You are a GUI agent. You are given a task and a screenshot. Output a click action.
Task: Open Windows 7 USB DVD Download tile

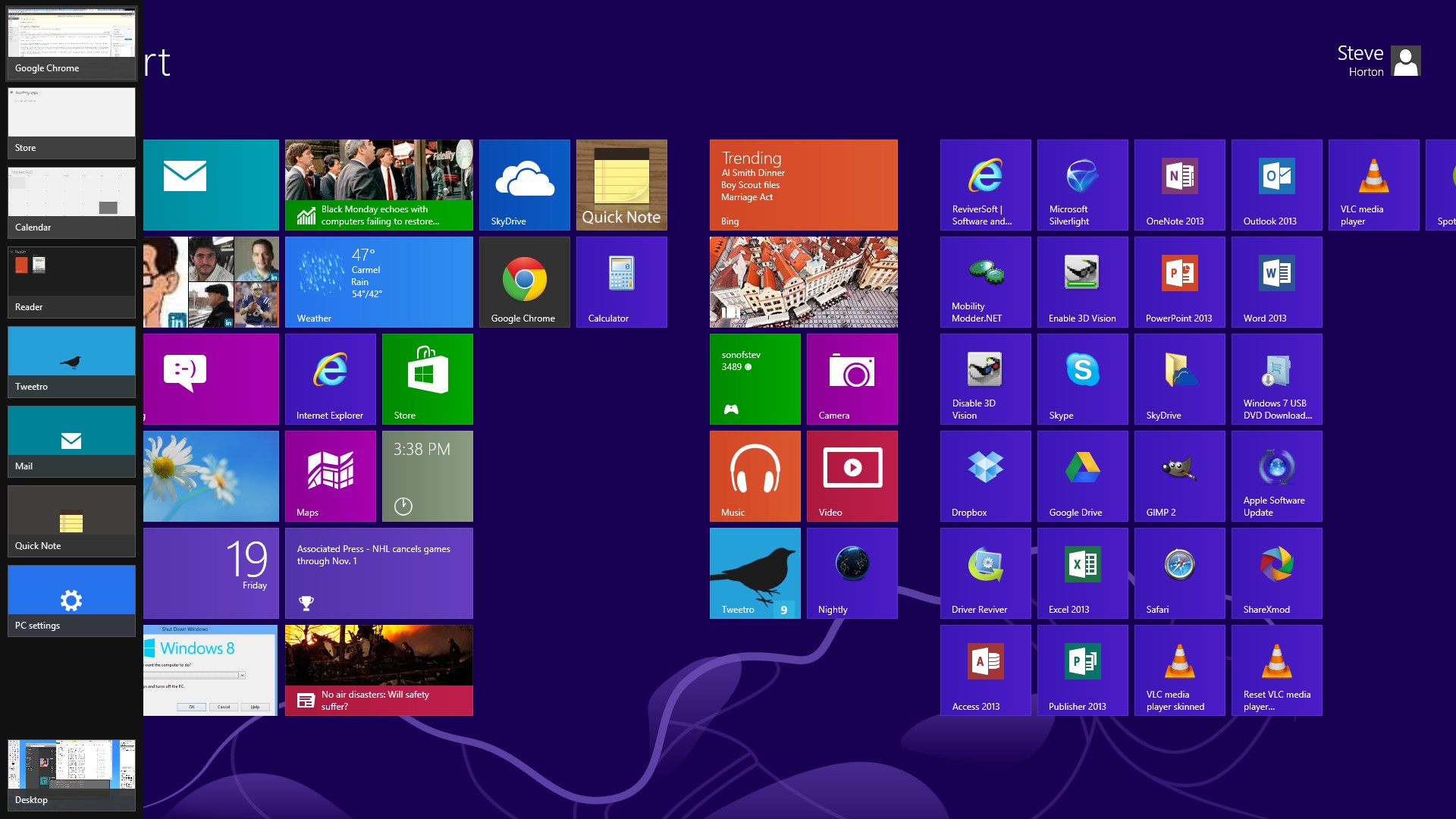pos(1277,379)
